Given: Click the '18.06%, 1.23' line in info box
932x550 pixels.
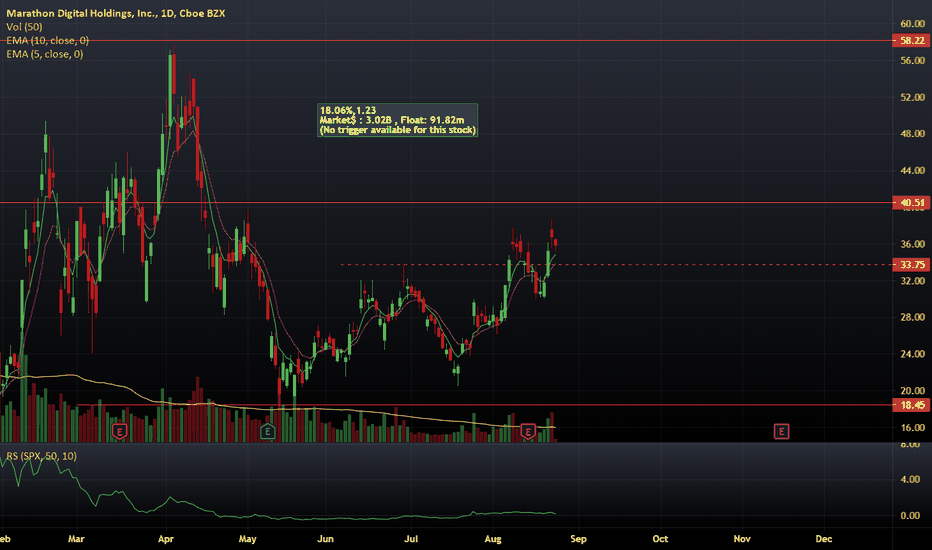Looking at the screenshot, I should [348, 110].
